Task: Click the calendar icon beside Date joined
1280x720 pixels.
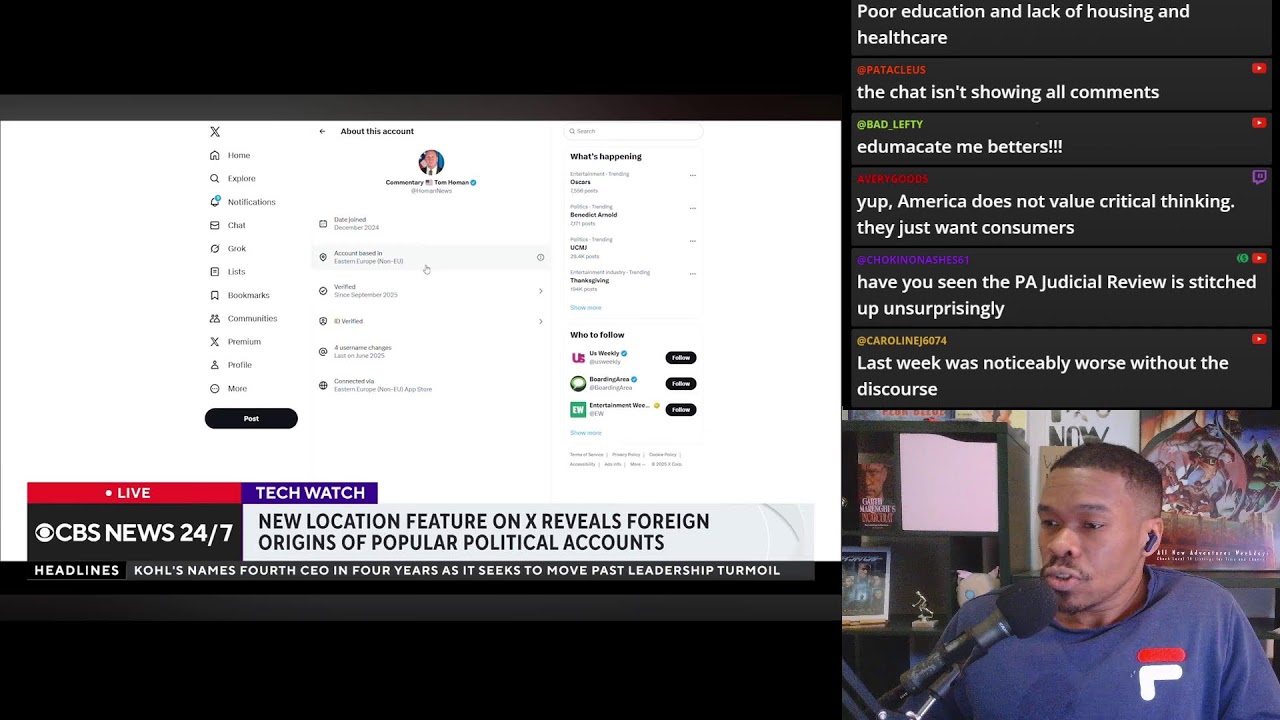Action: point(323,224)
